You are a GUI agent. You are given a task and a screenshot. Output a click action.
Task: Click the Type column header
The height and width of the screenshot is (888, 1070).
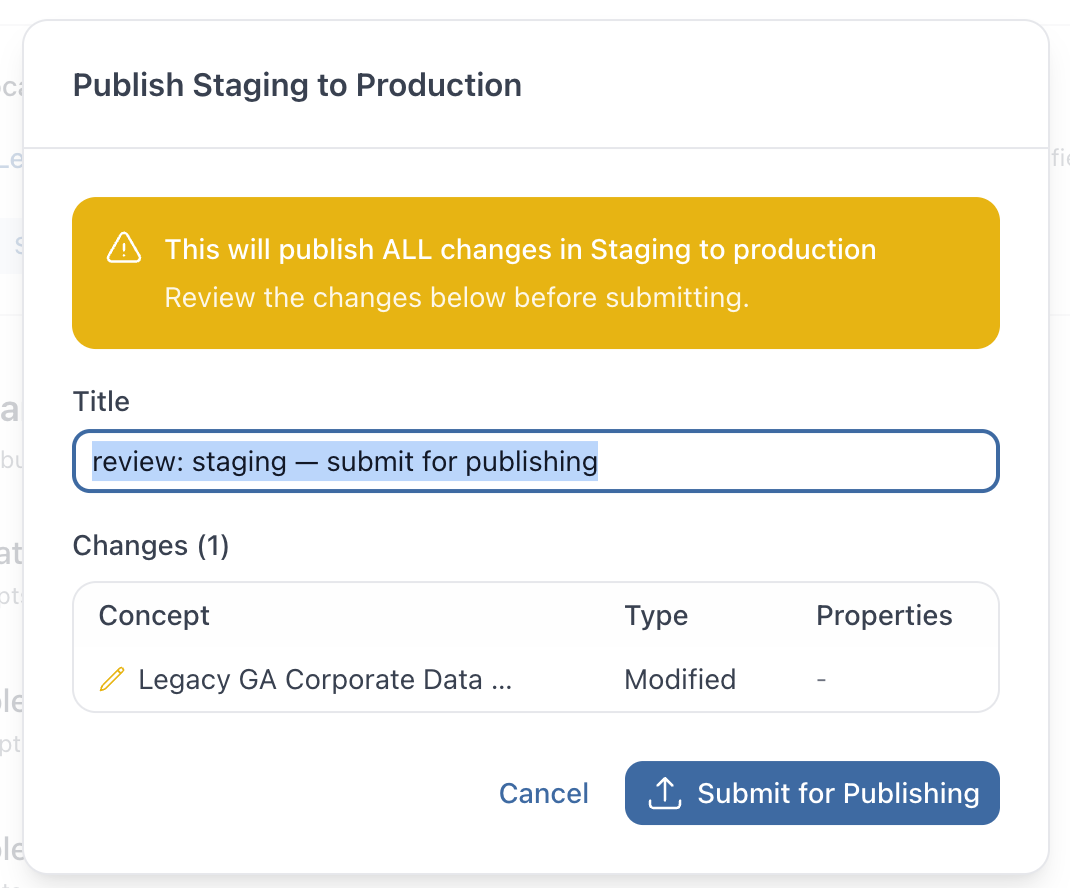pos(656,616)
